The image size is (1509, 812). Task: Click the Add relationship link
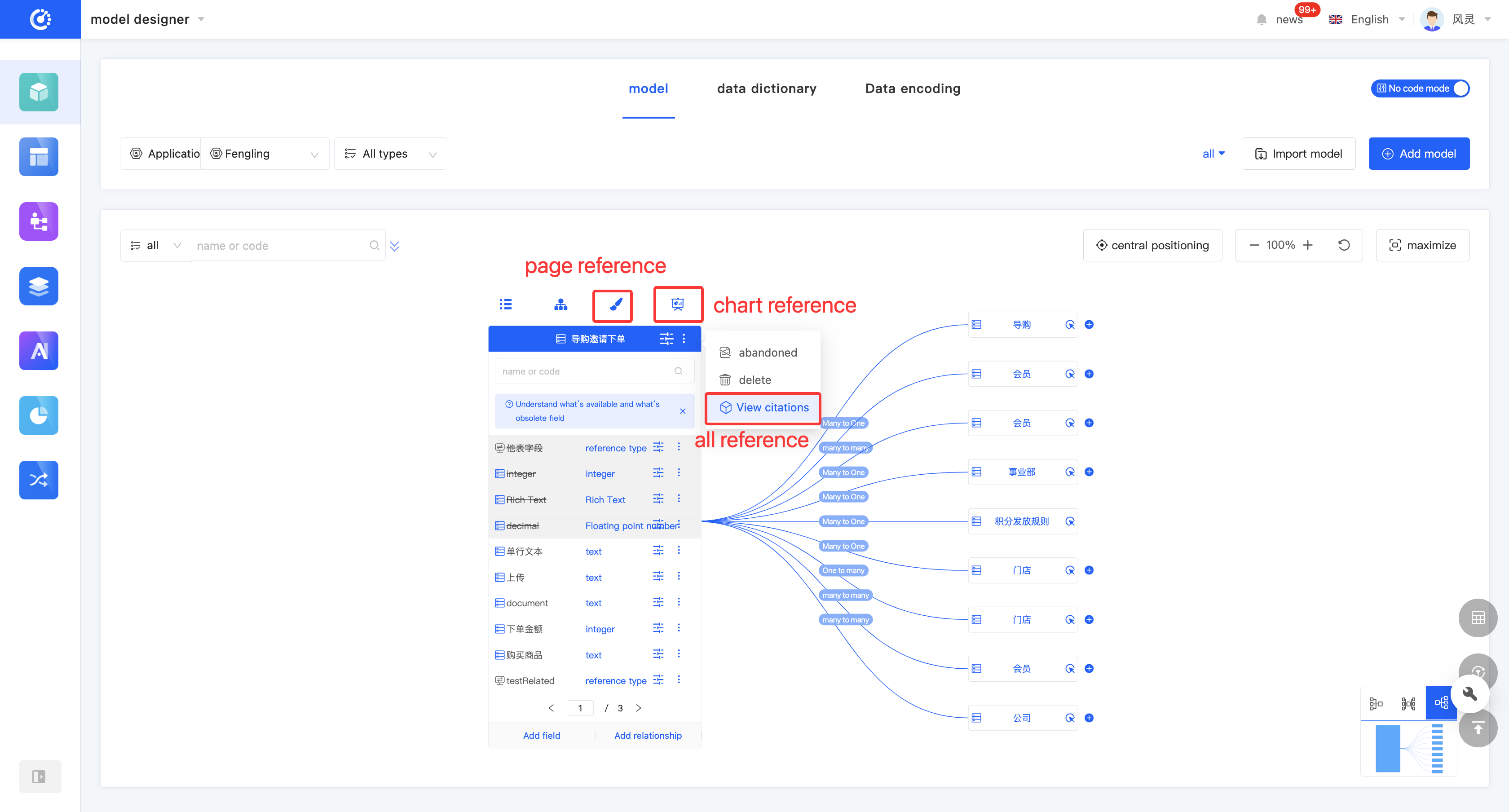click(647, 735)
